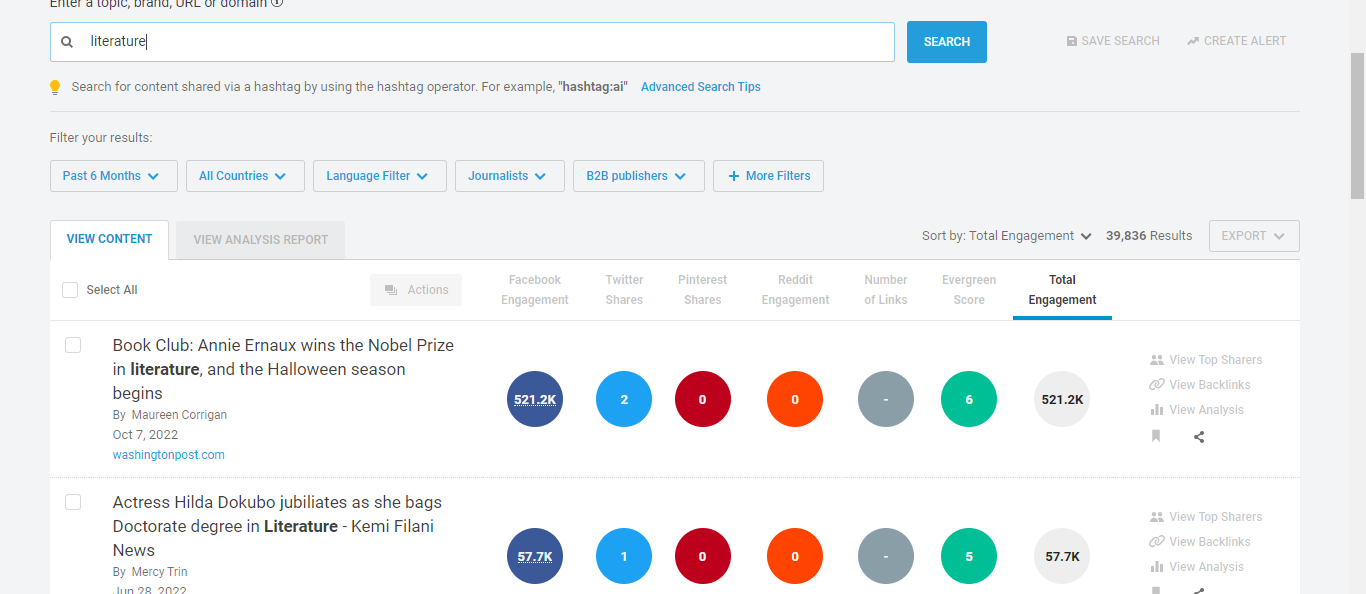Viewport: 1366px width, 594px height.
Task: Check the Nobel Prize article checkbox
Action: [72, 344]
